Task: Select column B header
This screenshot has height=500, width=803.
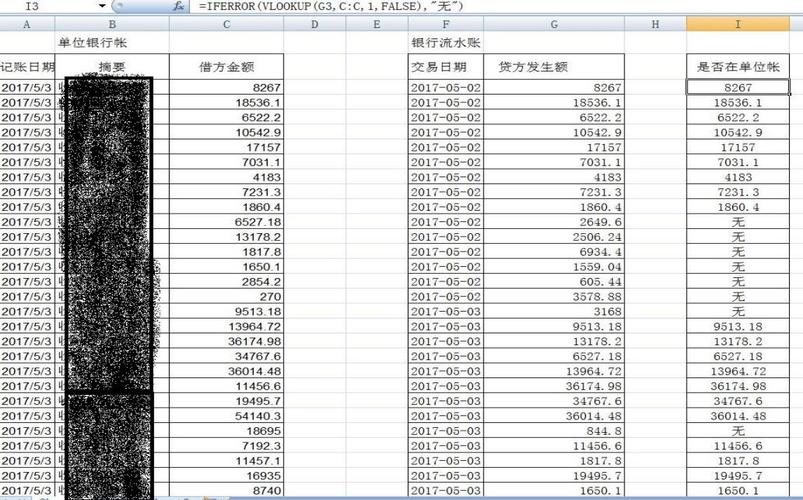Action: [x=112, y=24]
